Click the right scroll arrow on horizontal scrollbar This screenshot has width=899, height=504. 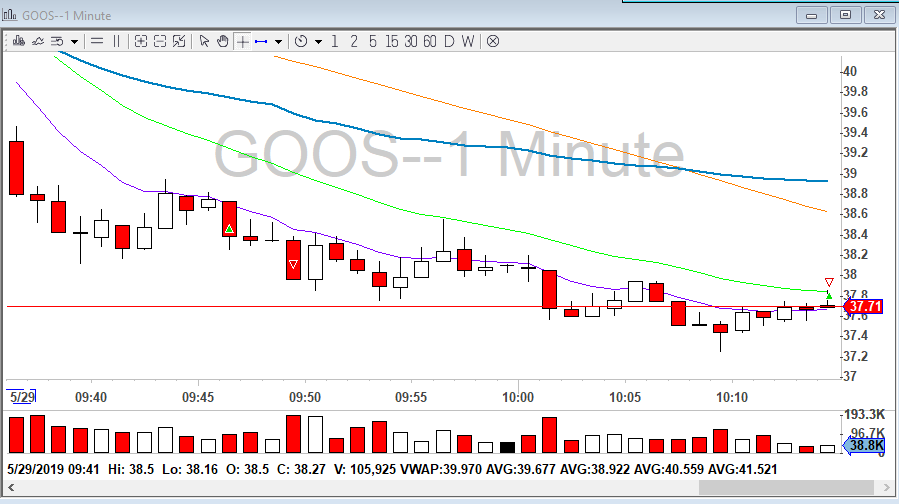[x=886, y=487]
